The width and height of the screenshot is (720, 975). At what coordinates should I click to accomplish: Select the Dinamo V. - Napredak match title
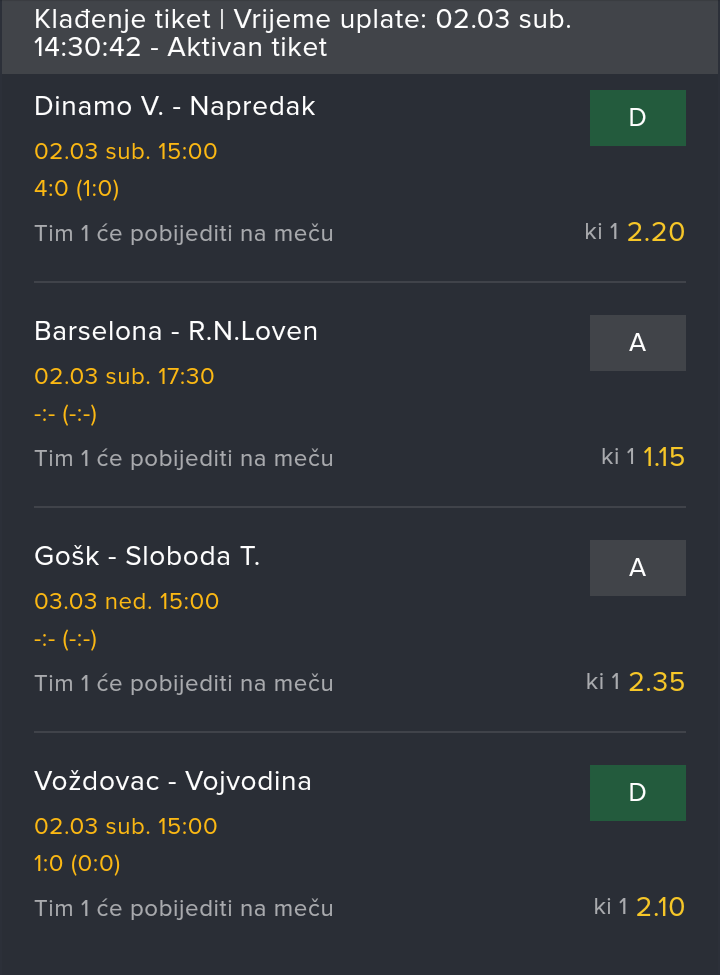[x=175, y=106]
